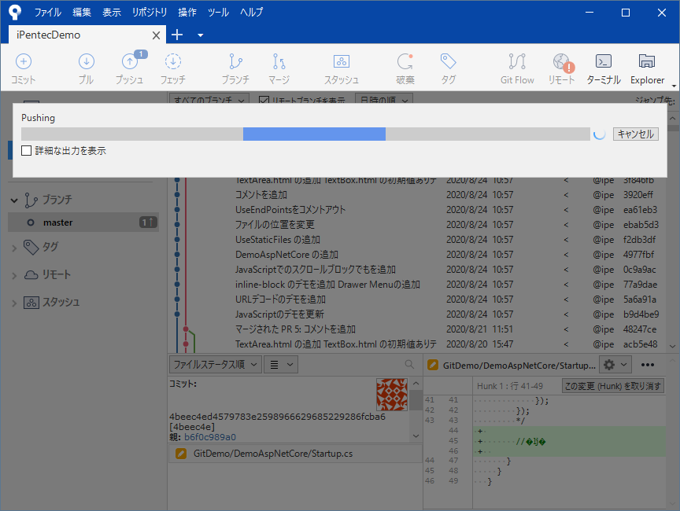Click the toolbar overflow arrow at right edge
The height and width of the screenshot is (511, 680).
(674, 86)
